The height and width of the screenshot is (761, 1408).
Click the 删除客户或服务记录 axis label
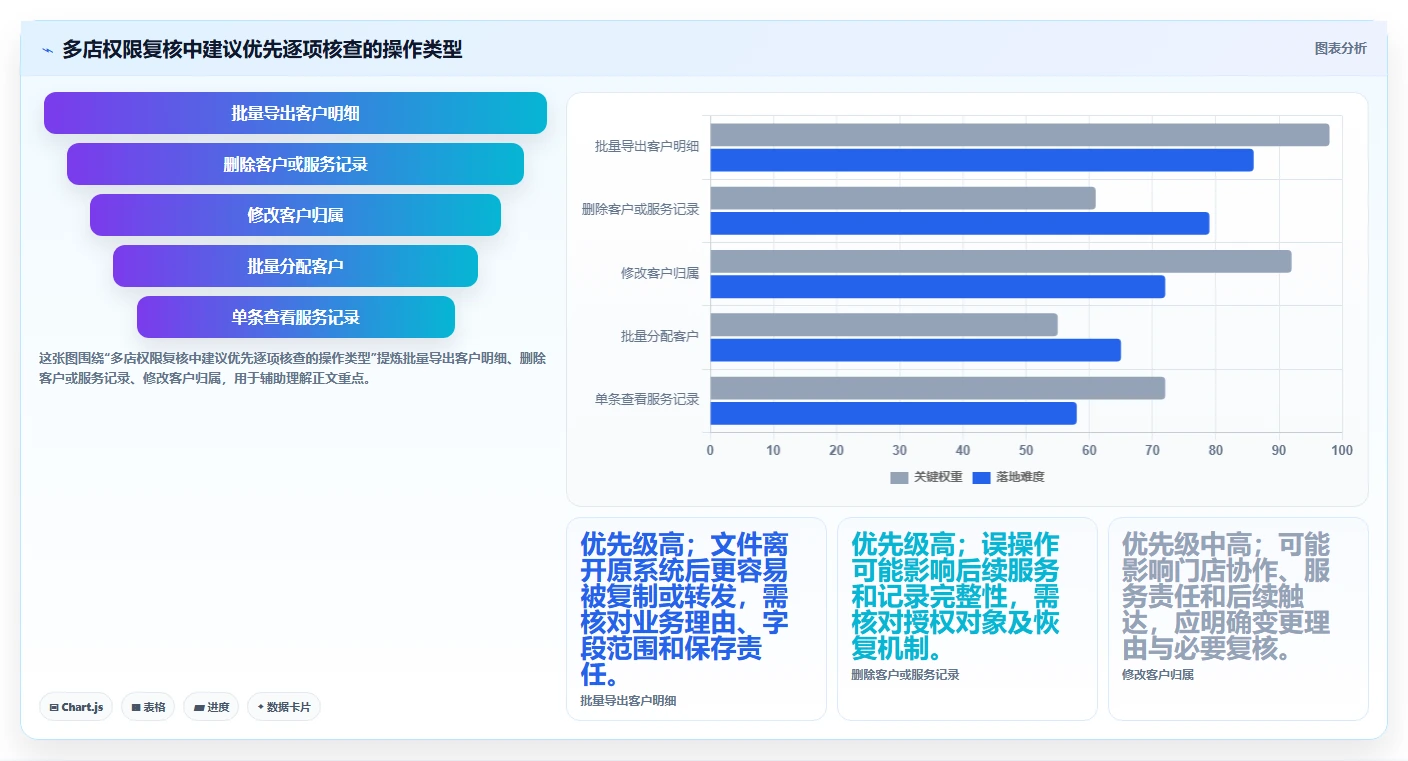click(641, 210)
